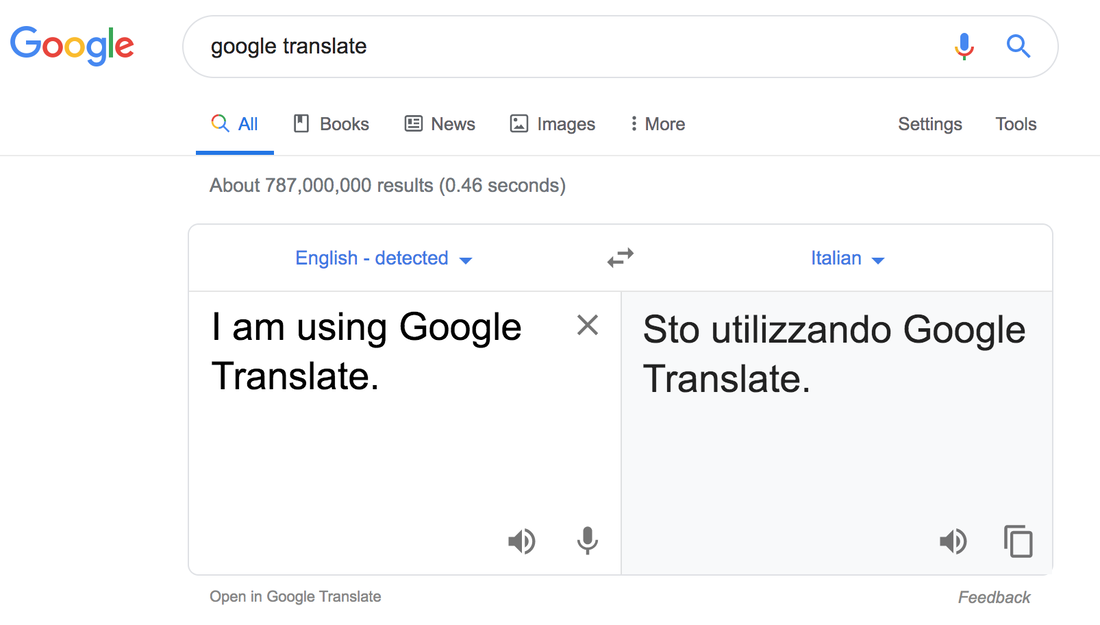Click the blue magnifying glass search icon

1018,46
